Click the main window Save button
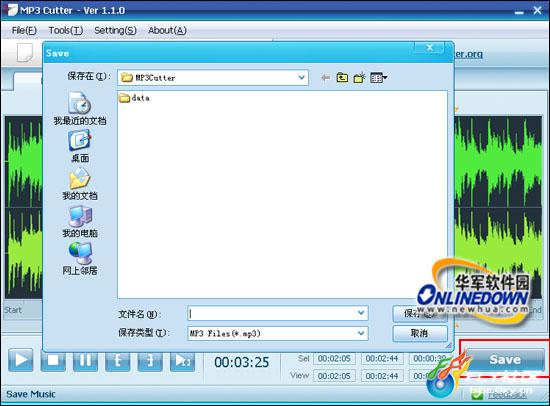550x406 pixels. [x=504, y=359]
